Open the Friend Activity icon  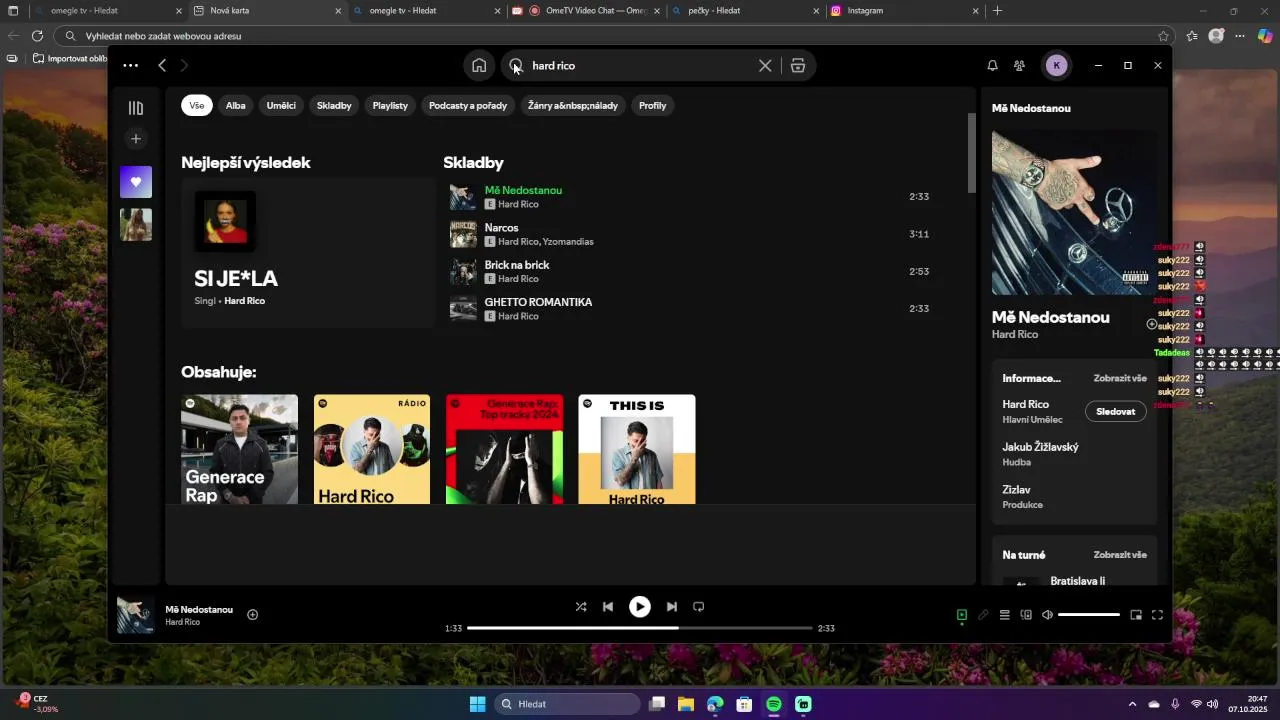click(x=1019, y=66)
